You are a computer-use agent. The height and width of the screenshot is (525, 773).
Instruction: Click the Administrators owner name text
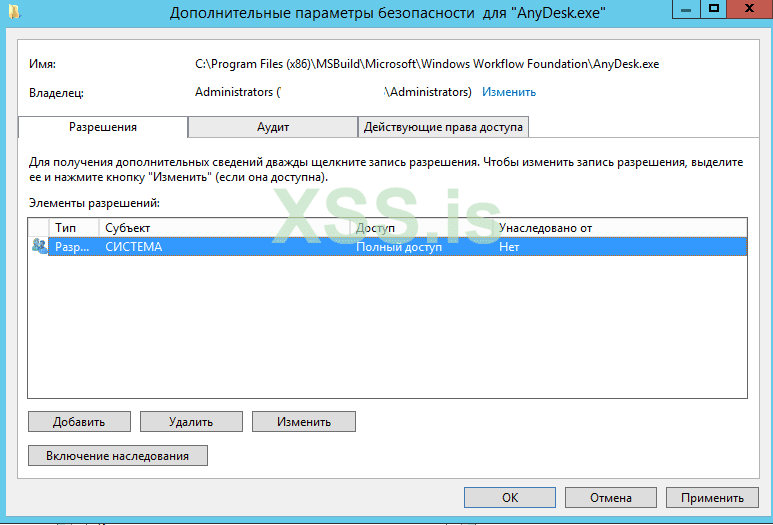click(333, 92)
